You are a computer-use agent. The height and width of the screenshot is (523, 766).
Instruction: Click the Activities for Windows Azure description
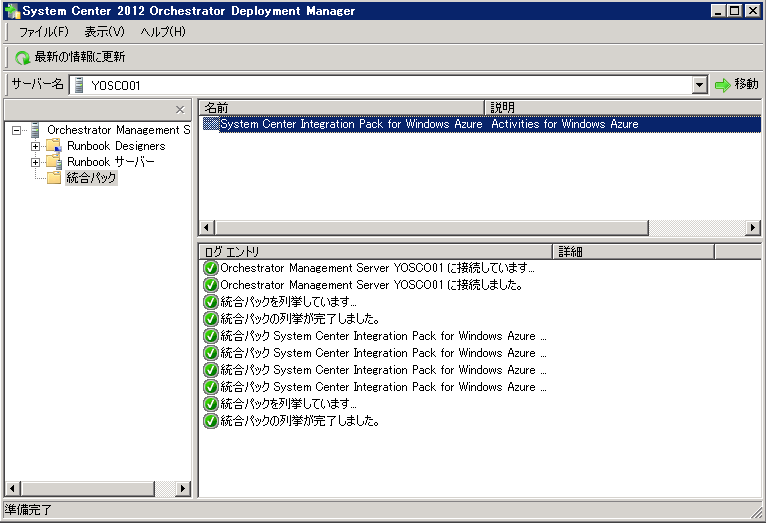point(565,124)
